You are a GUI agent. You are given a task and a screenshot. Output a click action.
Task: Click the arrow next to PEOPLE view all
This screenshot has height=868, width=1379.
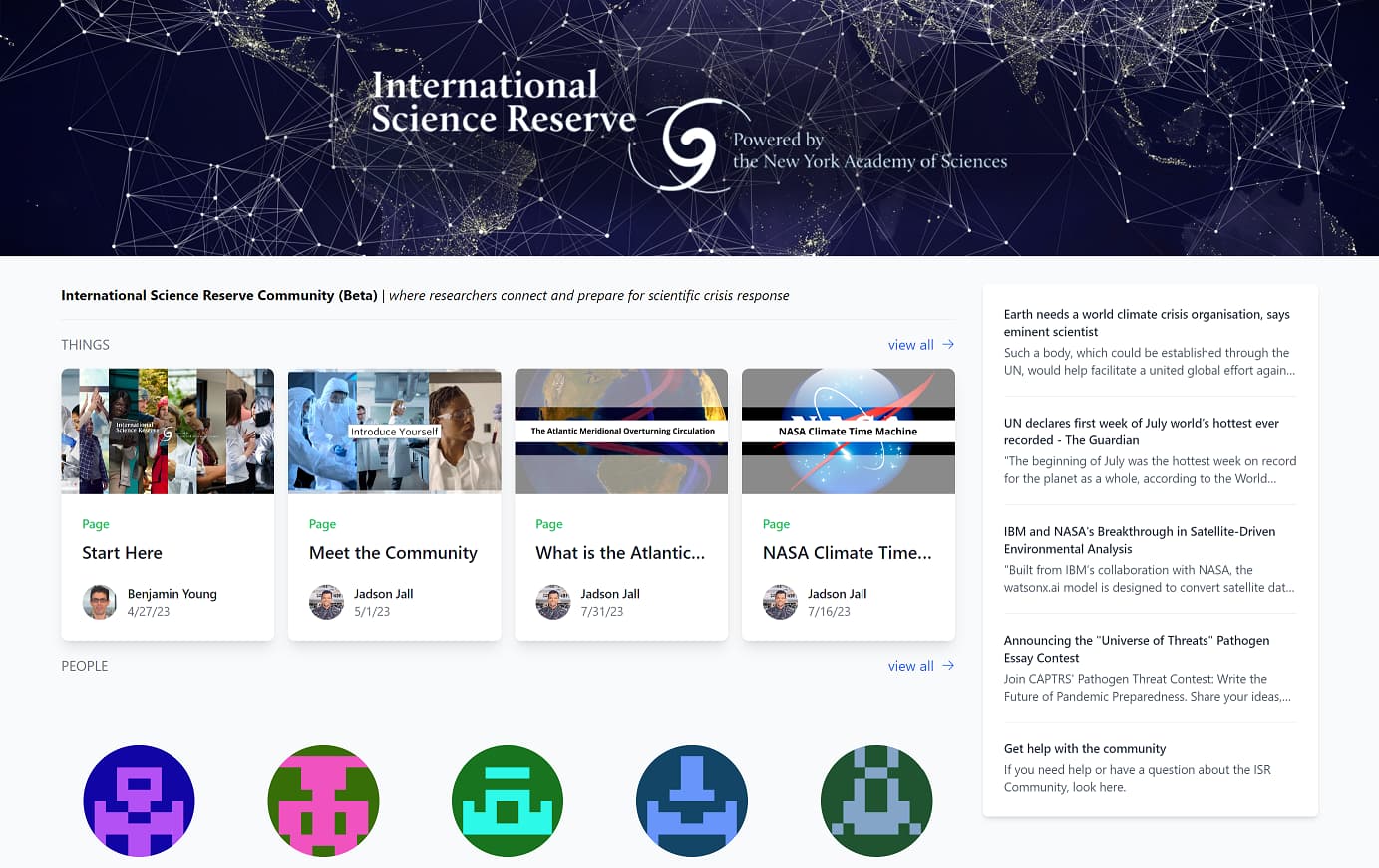(x=948, y=665)
